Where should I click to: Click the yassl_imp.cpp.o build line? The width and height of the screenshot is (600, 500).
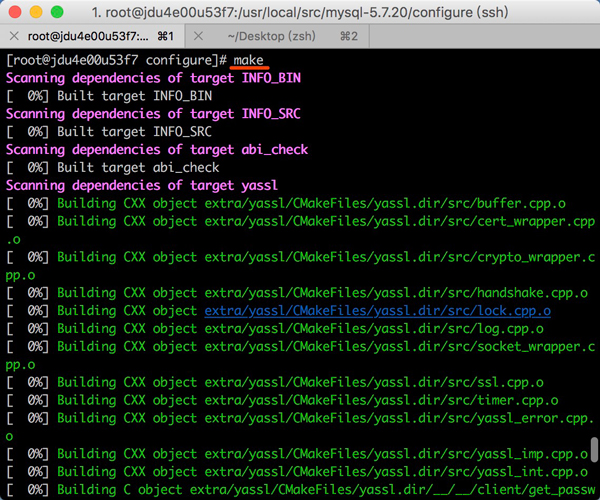click(297, 454)
